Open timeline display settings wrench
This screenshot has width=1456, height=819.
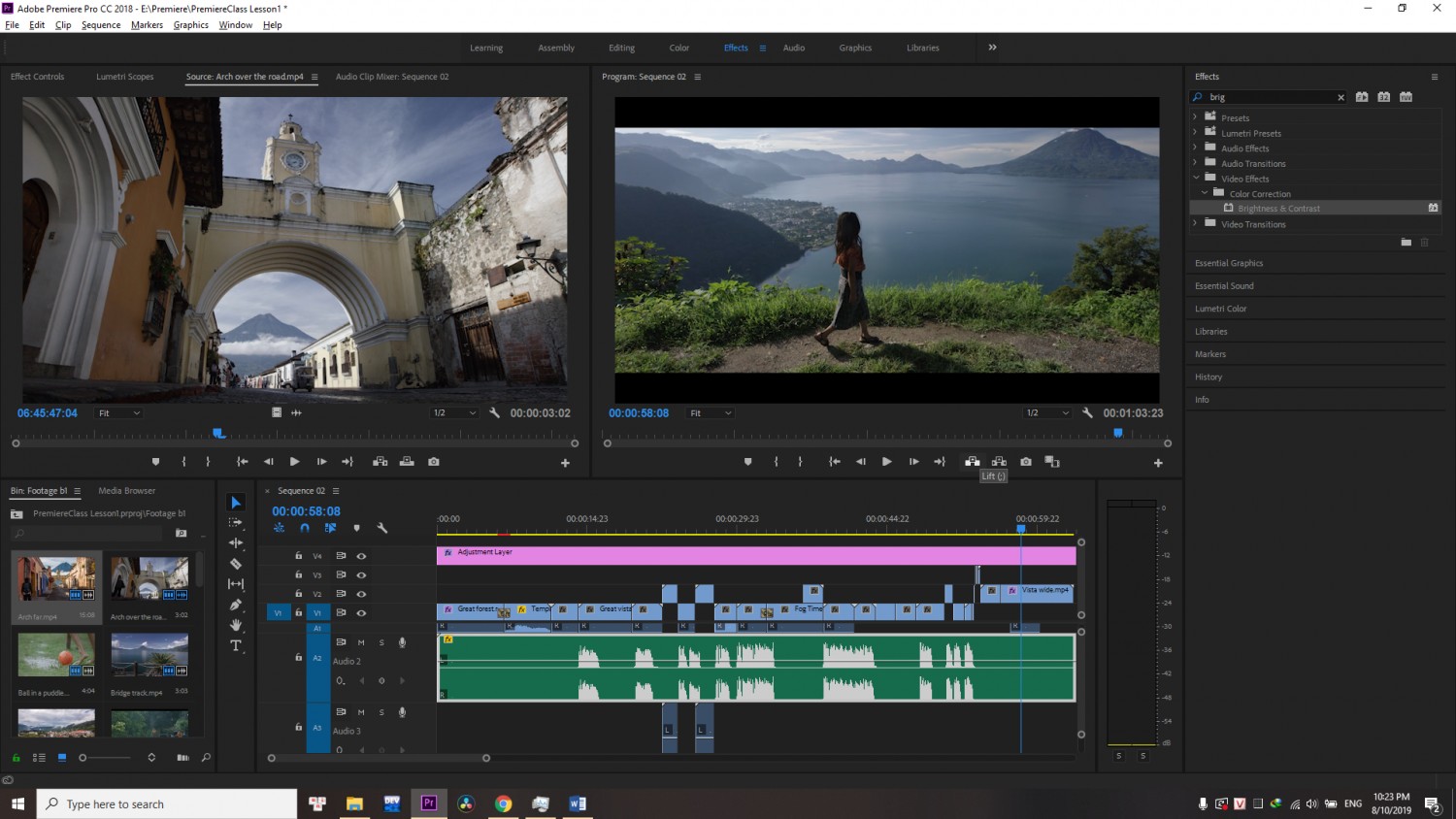tap(382, 528)
